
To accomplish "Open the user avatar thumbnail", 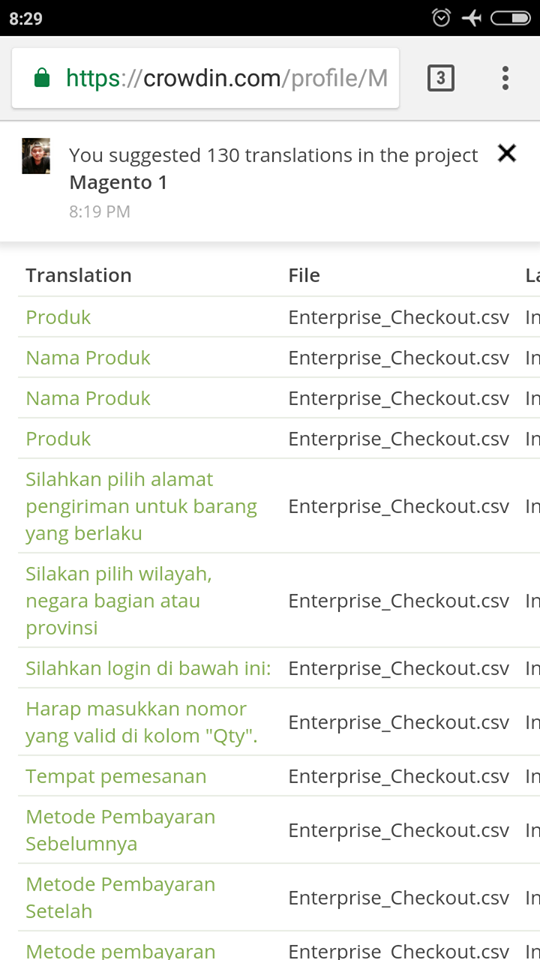I will tap(36, 156).
